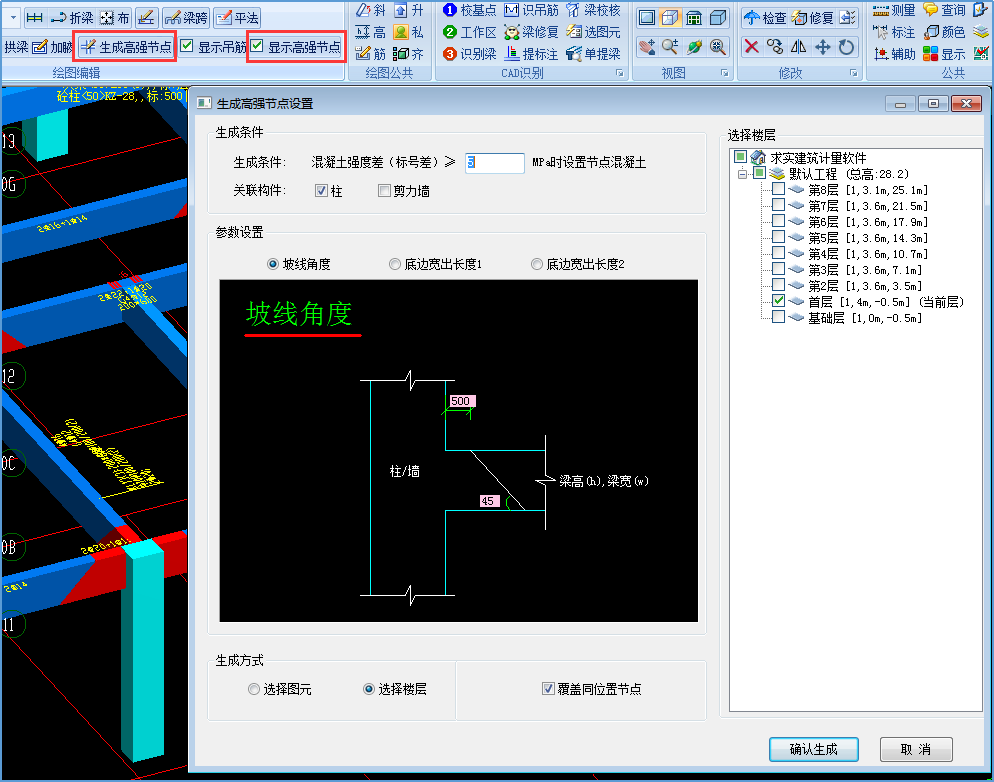Open the 查询 query tool
The height and width of the screenshot is (782, 994).
click(x=945, y=10)
